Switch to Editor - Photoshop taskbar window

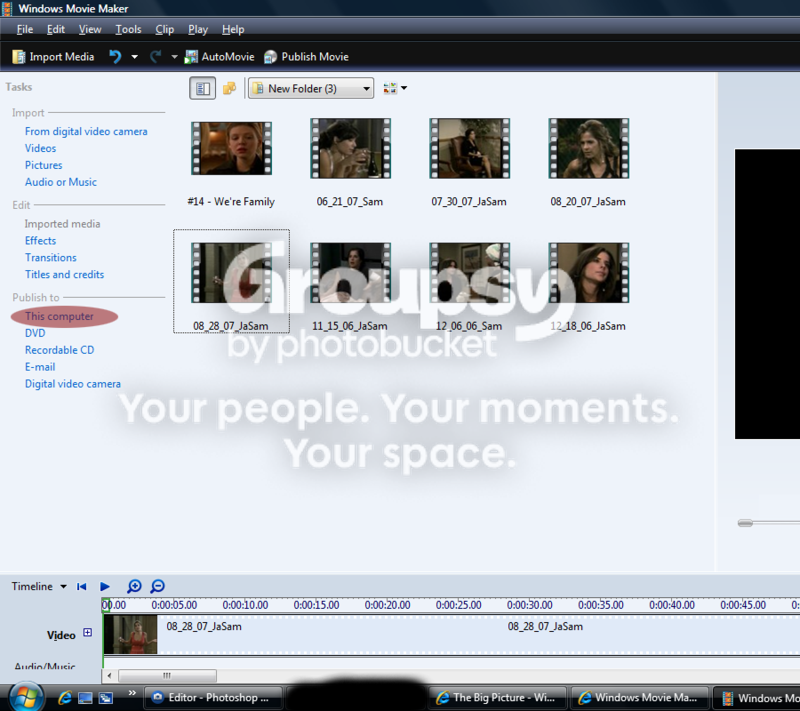[x=213, y=698]
